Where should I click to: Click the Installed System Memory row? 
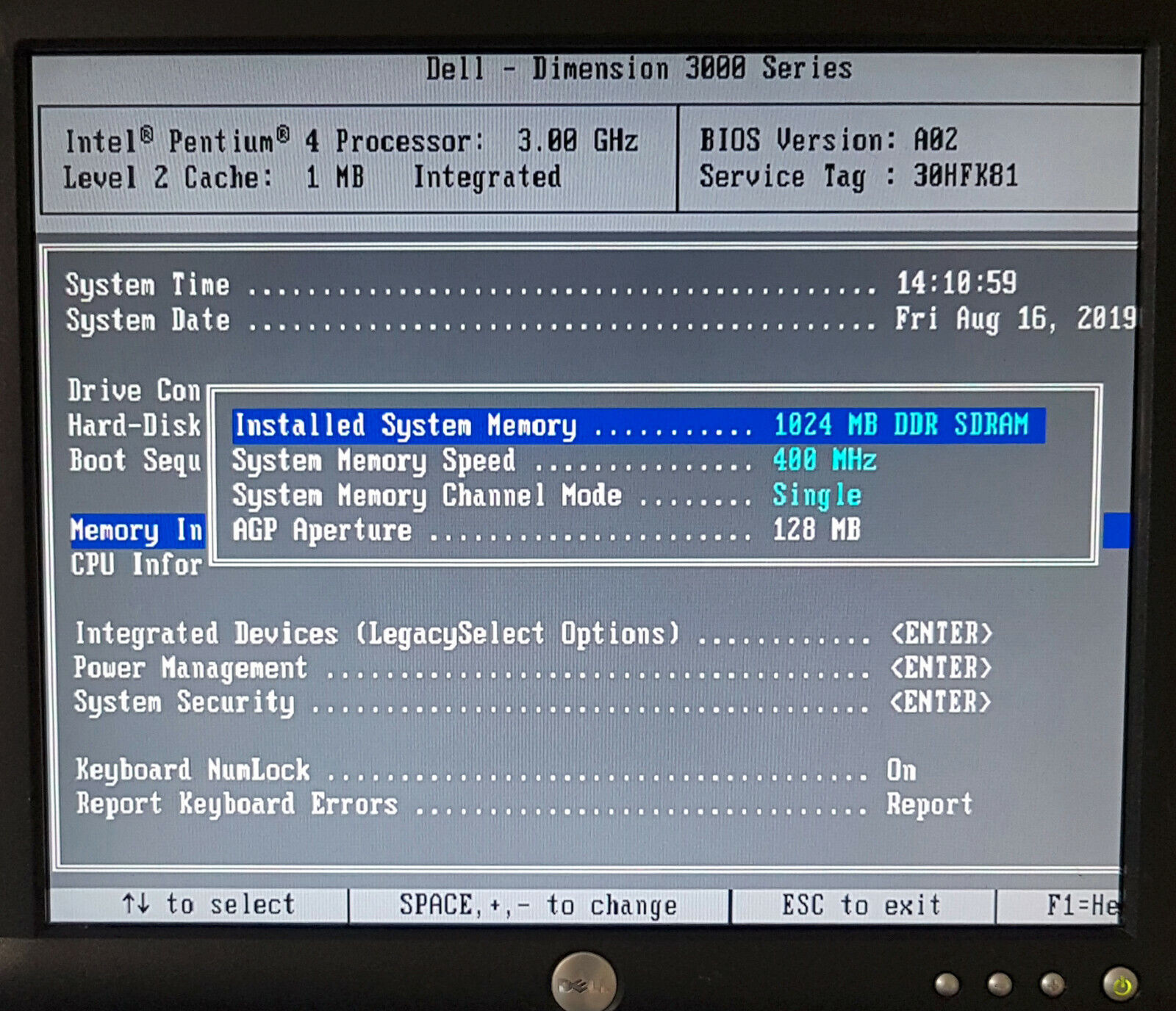point(638,425)
